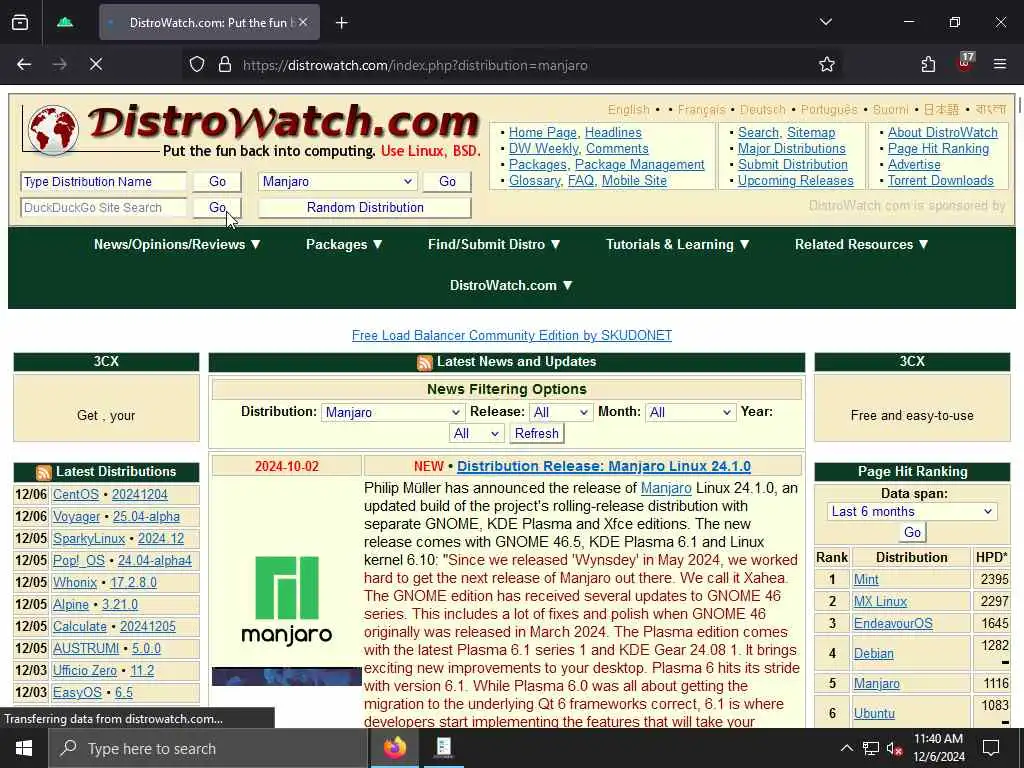Open the SparkyLinux 2024.12 version link
Screen dimensions: 1024x768
(x=161, y=539)
